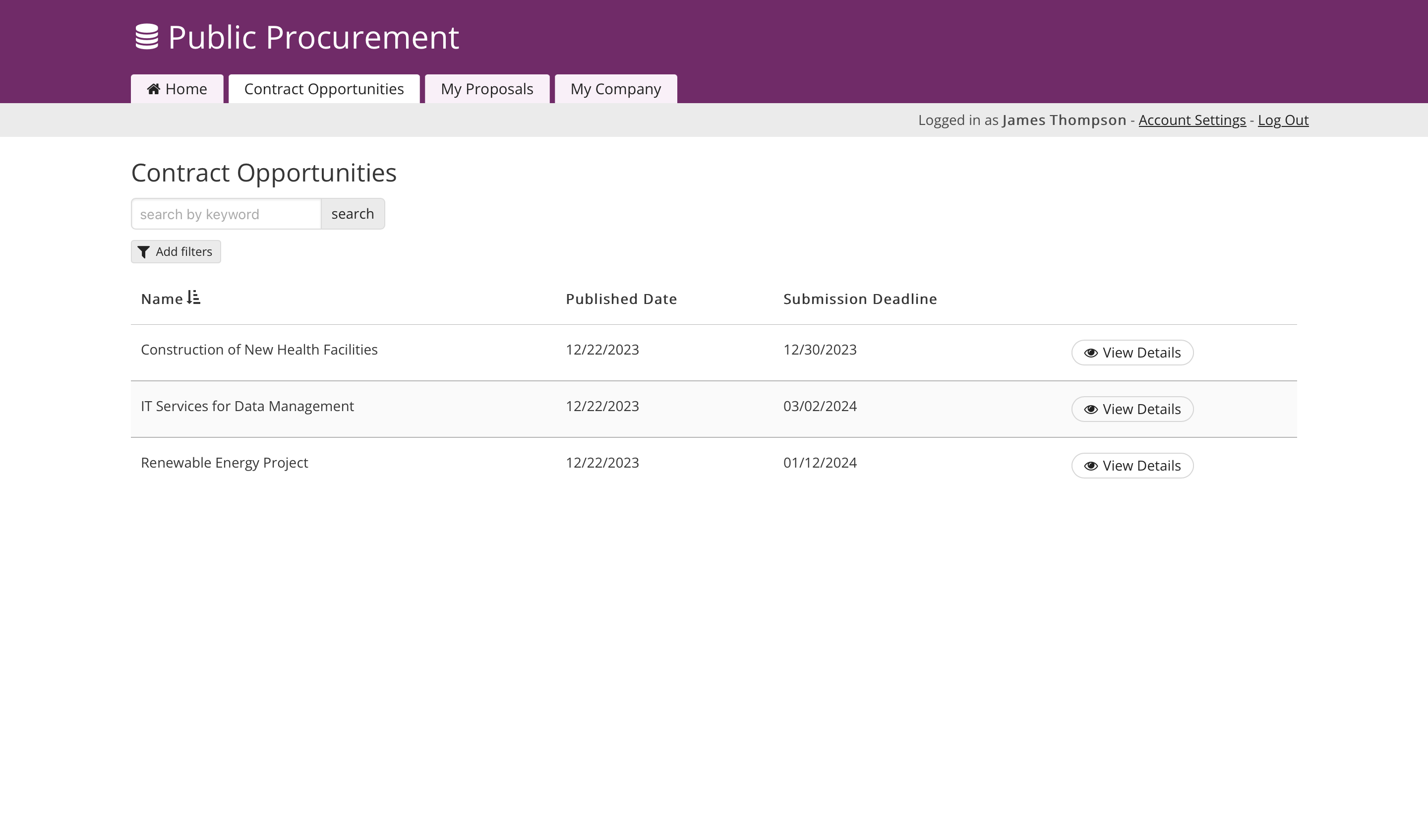1428x840 pixels.
Task: Click the Log Out link
Action: [1283, 120]
